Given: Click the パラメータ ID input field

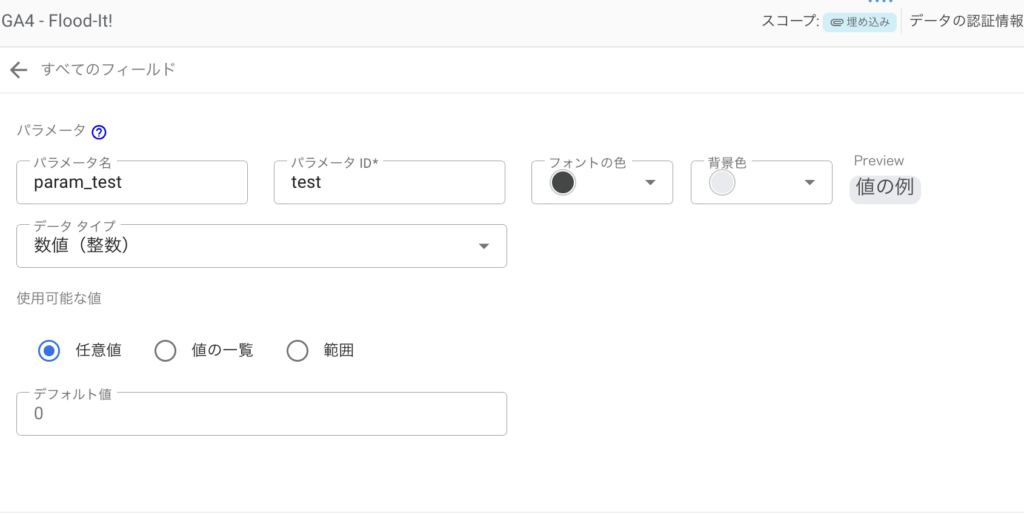Looking at the screenshot, I should pos(389,183).
